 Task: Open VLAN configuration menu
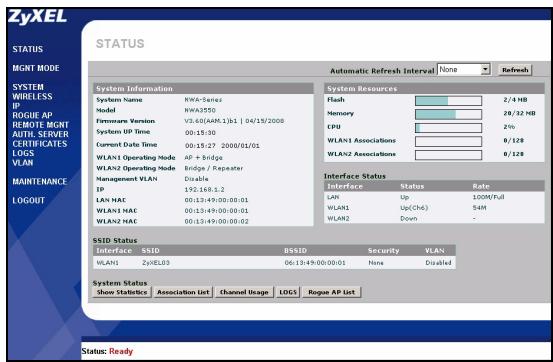tap(23, 163)
